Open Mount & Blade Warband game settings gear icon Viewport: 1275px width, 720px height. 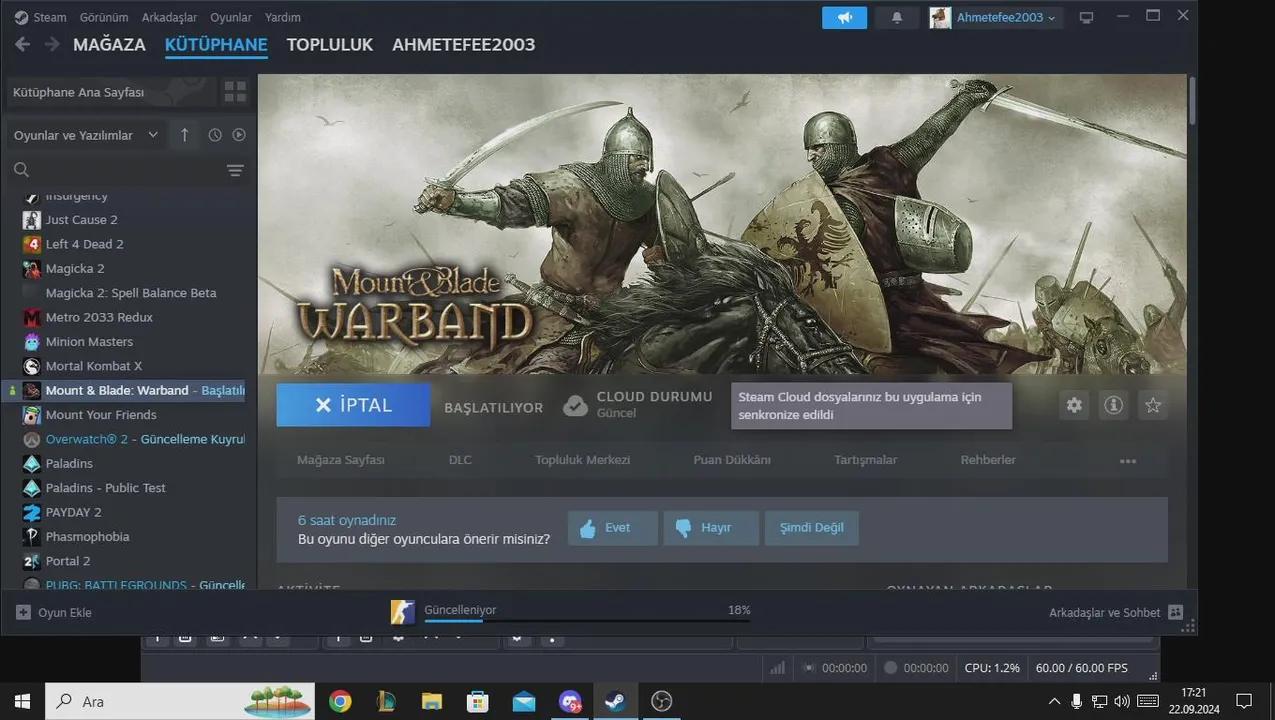pos(1073,405)
